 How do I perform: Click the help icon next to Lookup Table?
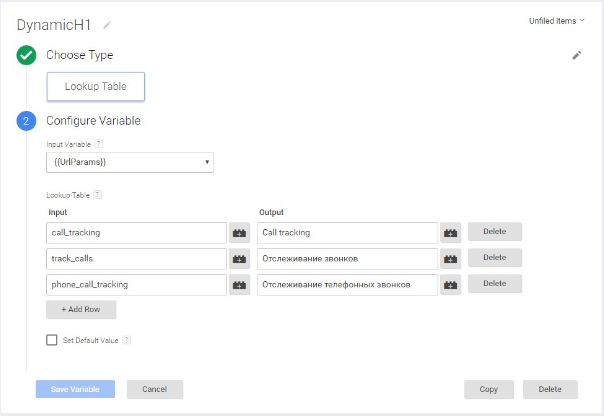pos(97,195)
